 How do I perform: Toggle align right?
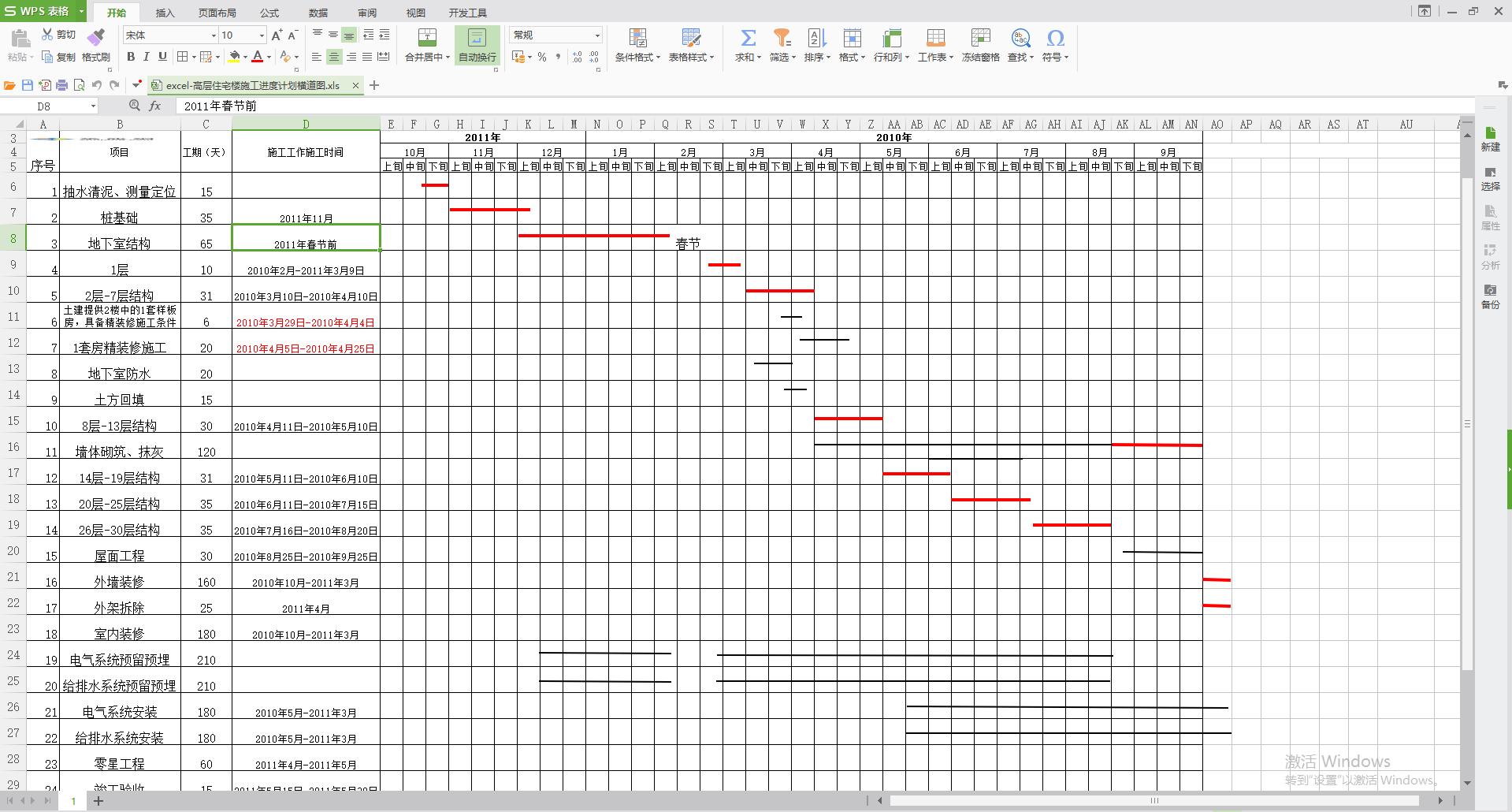pos(351,57)
